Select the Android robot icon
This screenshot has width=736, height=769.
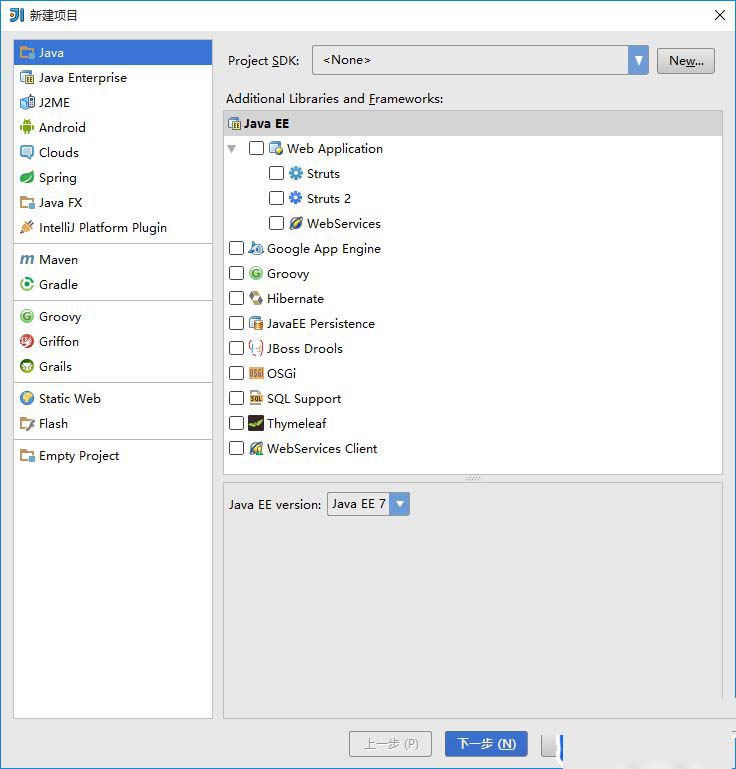pyautogui.click(x=27, y=127)
